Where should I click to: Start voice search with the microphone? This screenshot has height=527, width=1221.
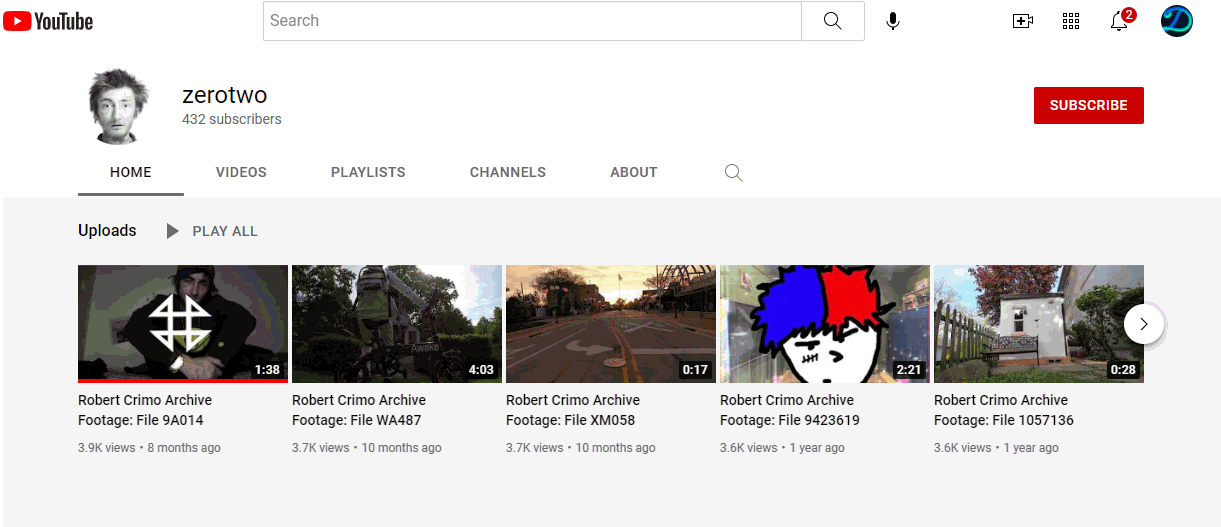(x=893, y=21)
